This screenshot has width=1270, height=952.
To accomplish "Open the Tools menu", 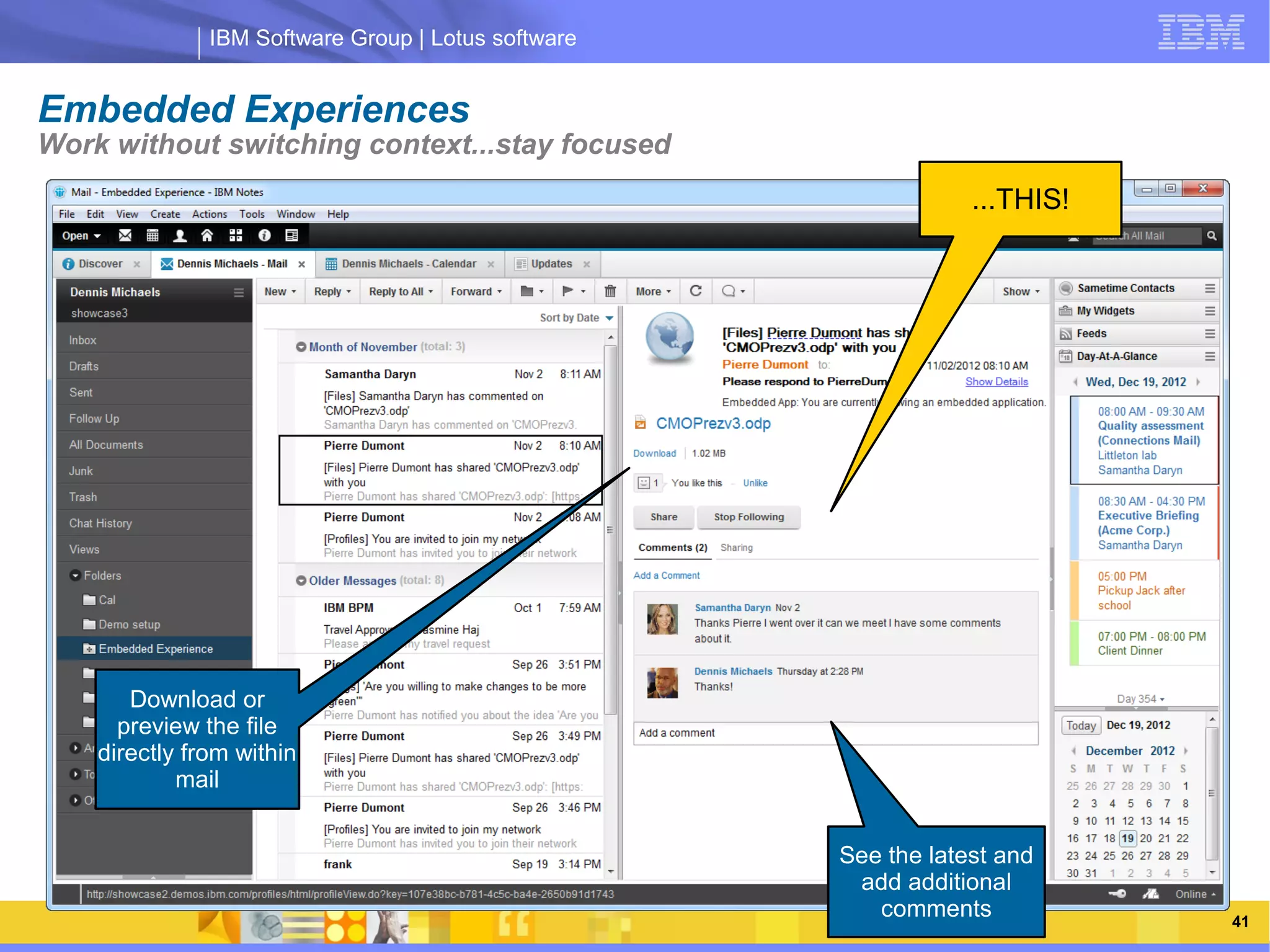I will click(x=252, y=214).
